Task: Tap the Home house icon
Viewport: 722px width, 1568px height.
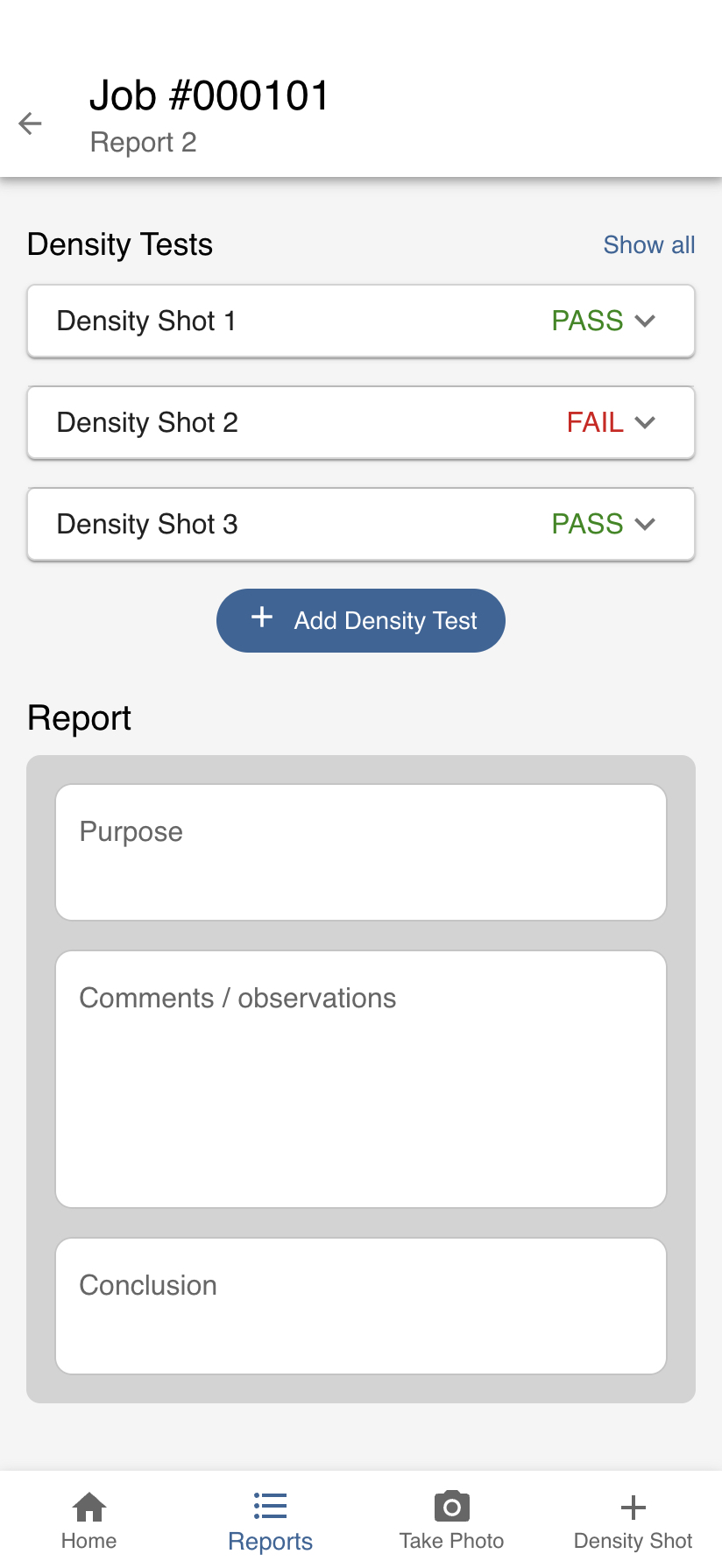Action: pyautogui.click(x=89, y=1507)
